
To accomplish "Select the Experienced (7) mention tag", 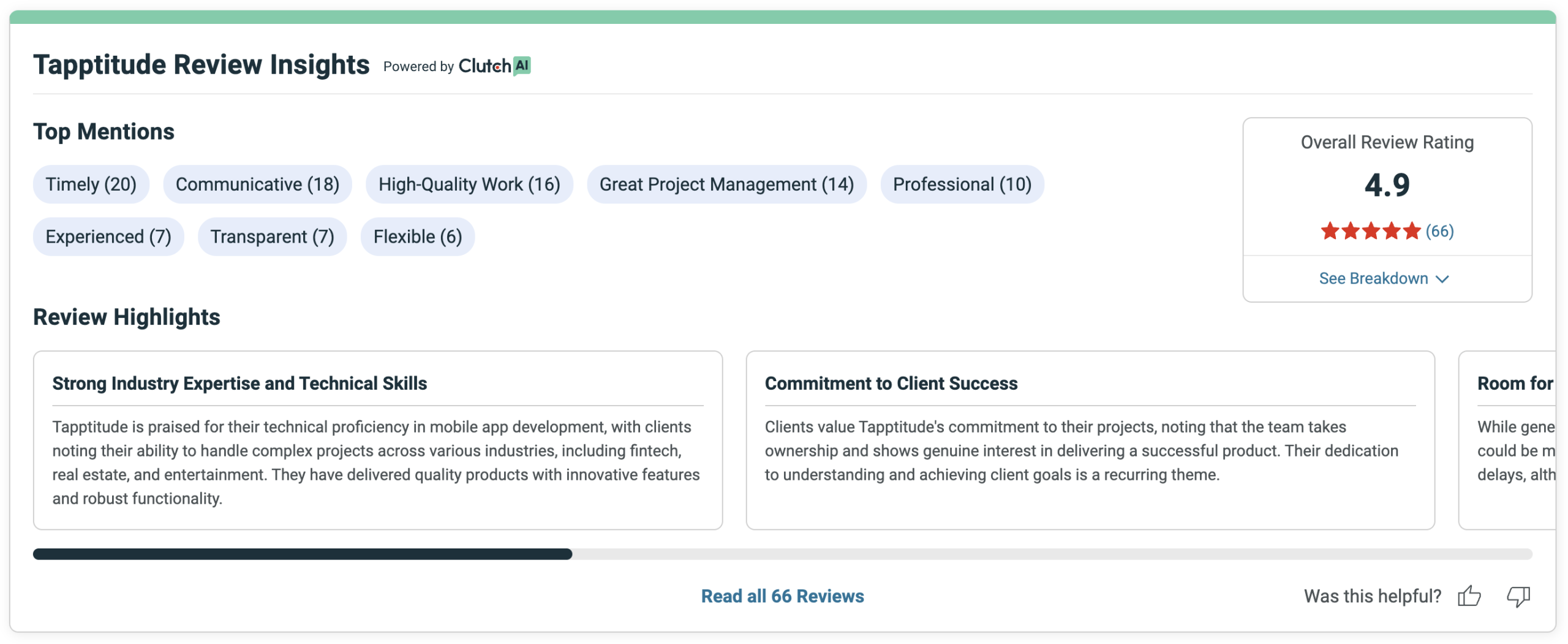I will 108,237.
